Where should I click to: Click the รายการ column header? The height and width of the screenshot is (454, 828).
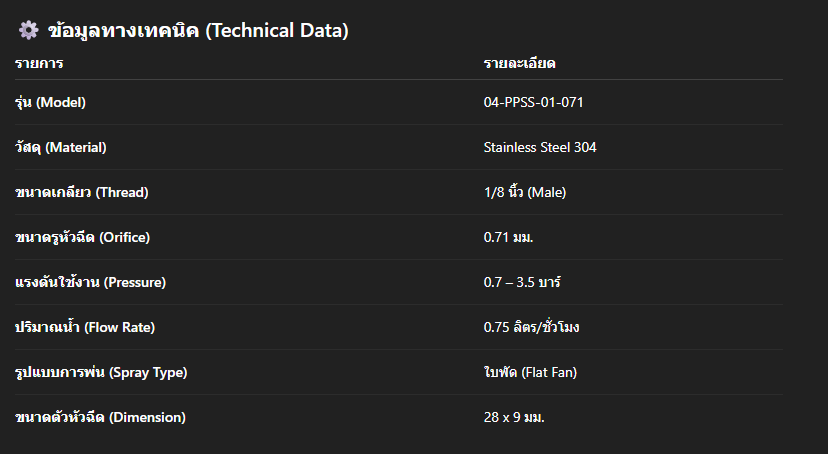point(39,63)
